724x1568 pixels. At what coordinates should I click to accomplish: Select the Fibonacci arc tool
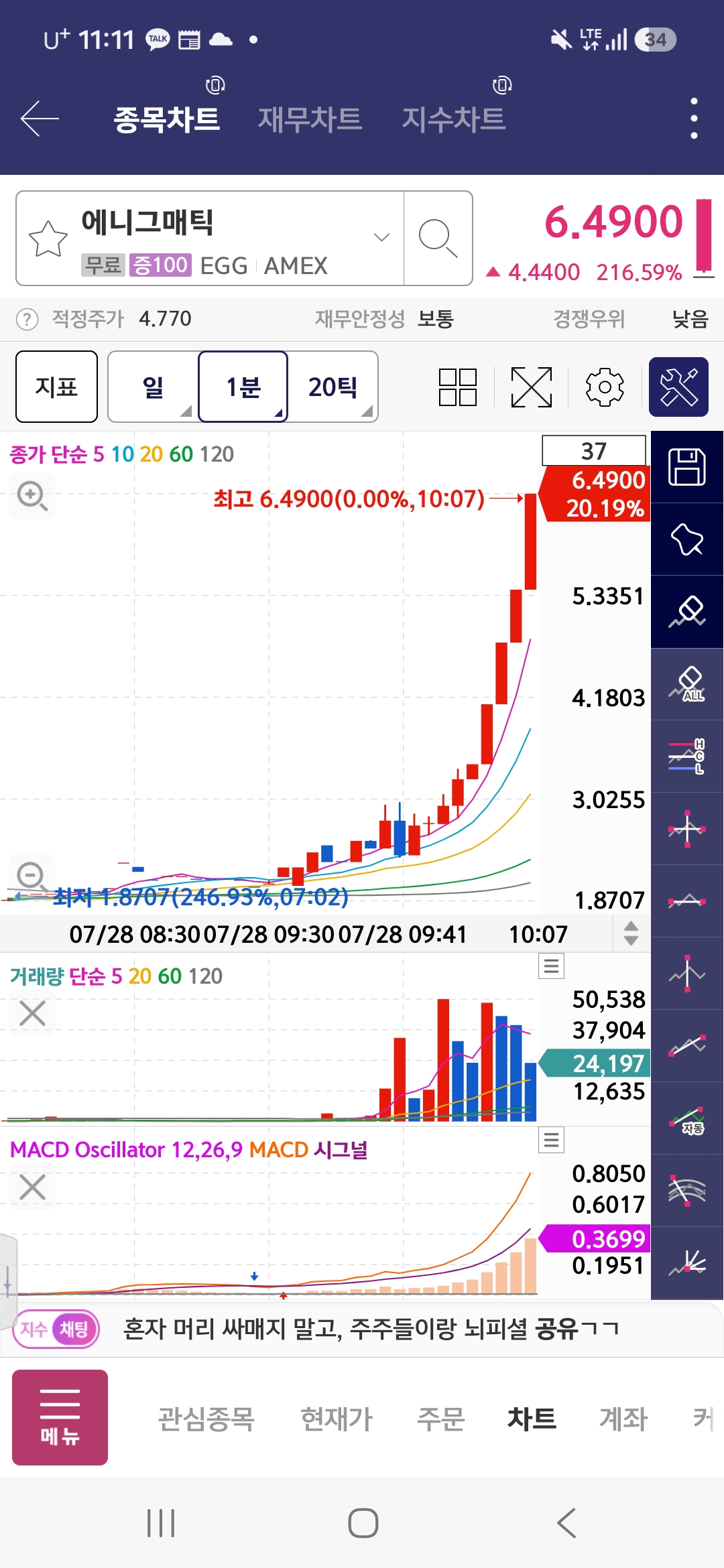click(x=687, y=1191)
